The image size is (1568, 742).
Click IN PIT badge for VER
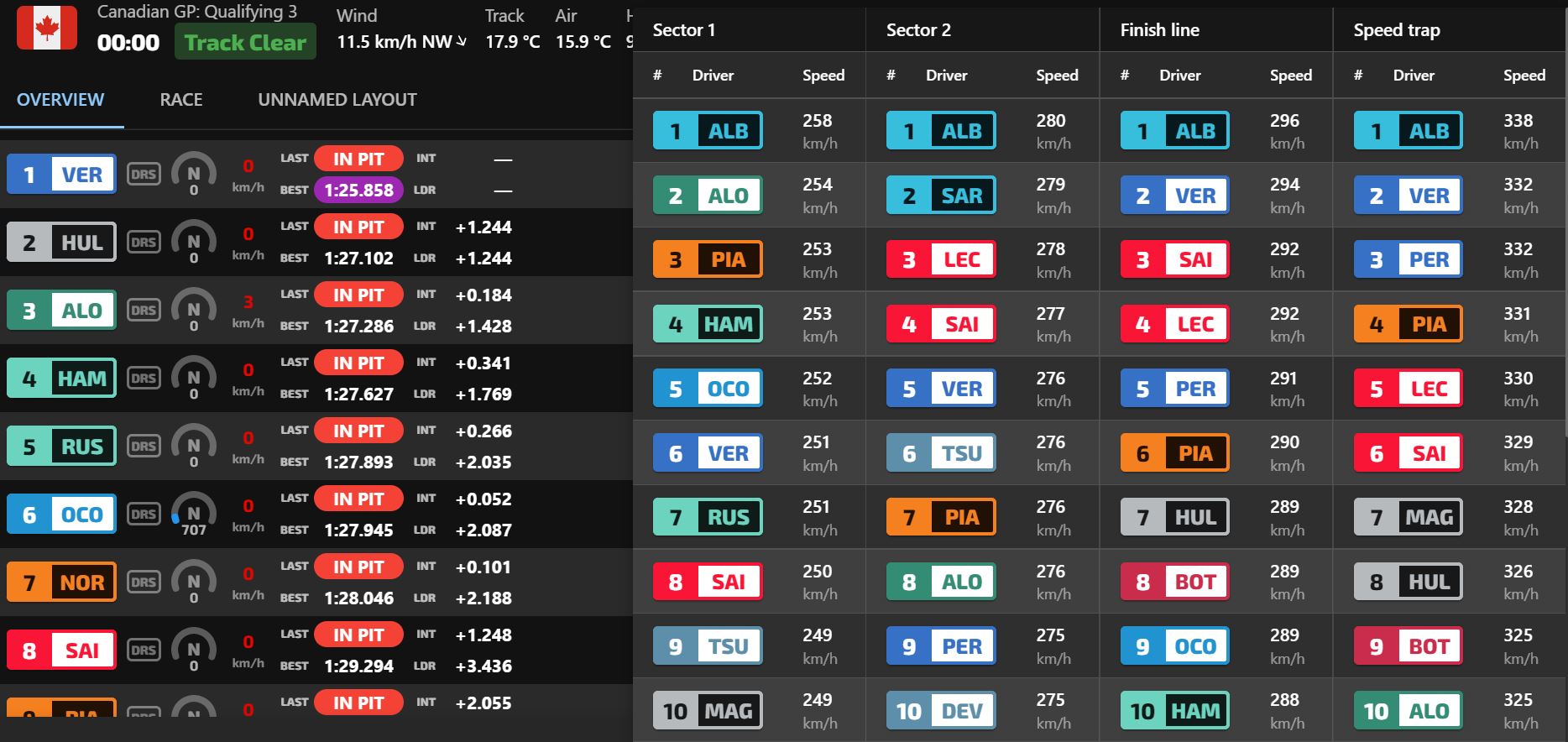(358, 159)
